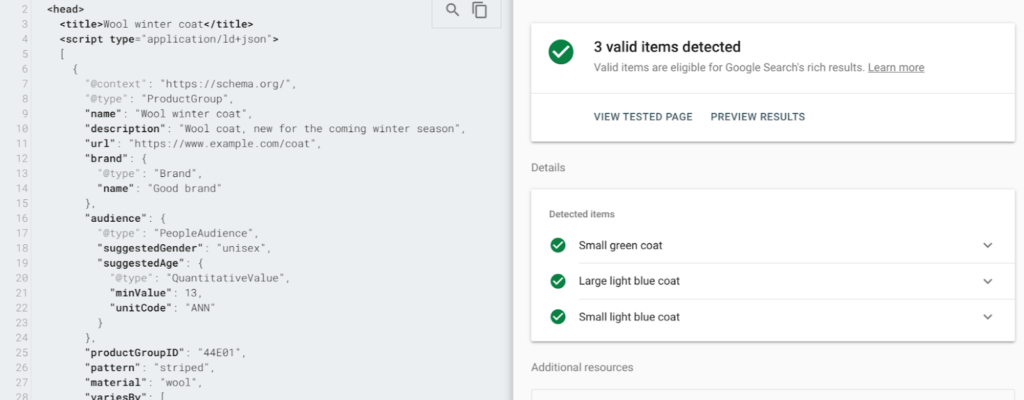The height and width of the screenshot is (400, 1024).
Task: Click the Additional resources heading
Action: (x=582, y=367)
